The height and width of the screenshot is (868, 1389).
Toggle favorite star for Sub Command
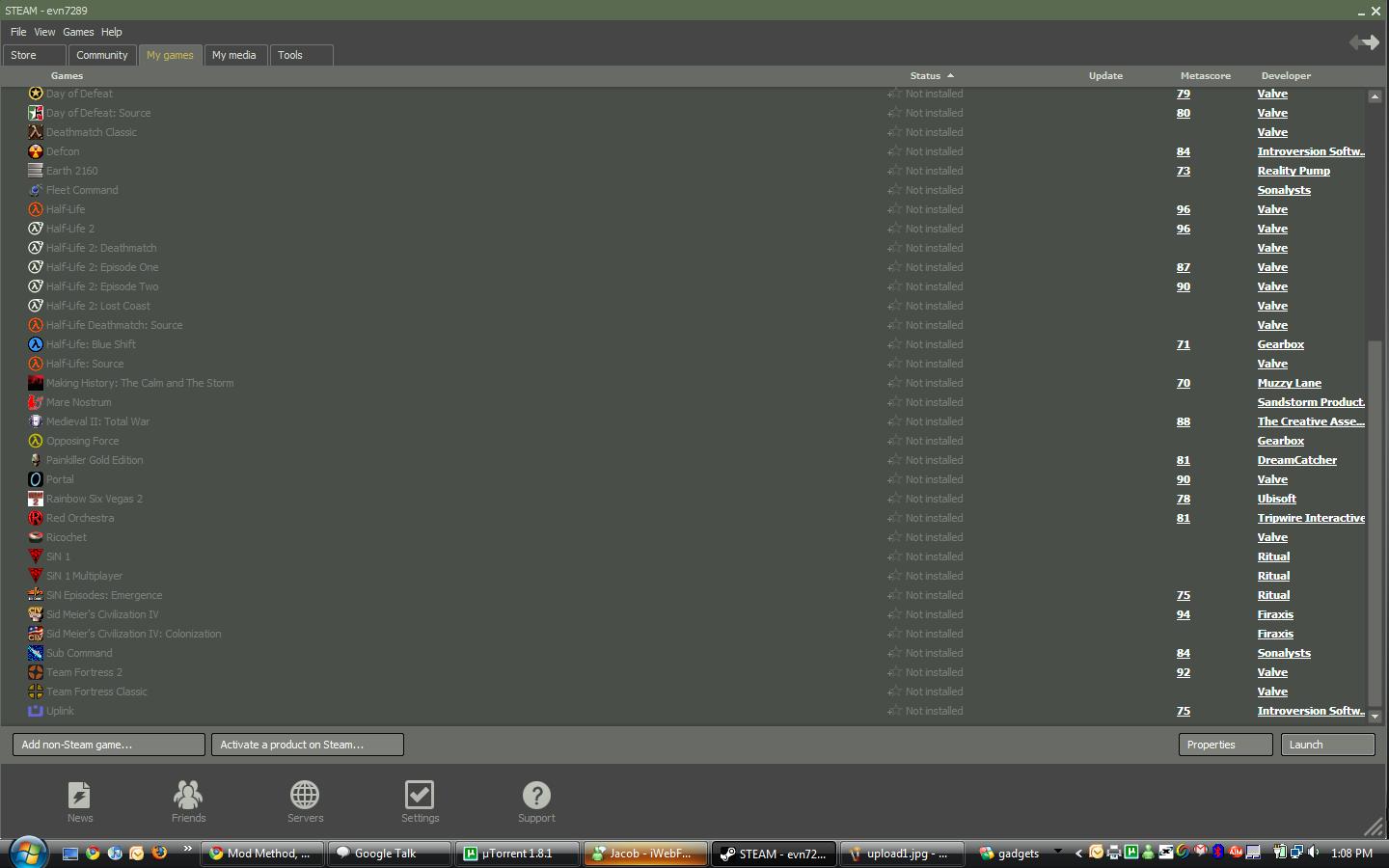coord(894,653)
